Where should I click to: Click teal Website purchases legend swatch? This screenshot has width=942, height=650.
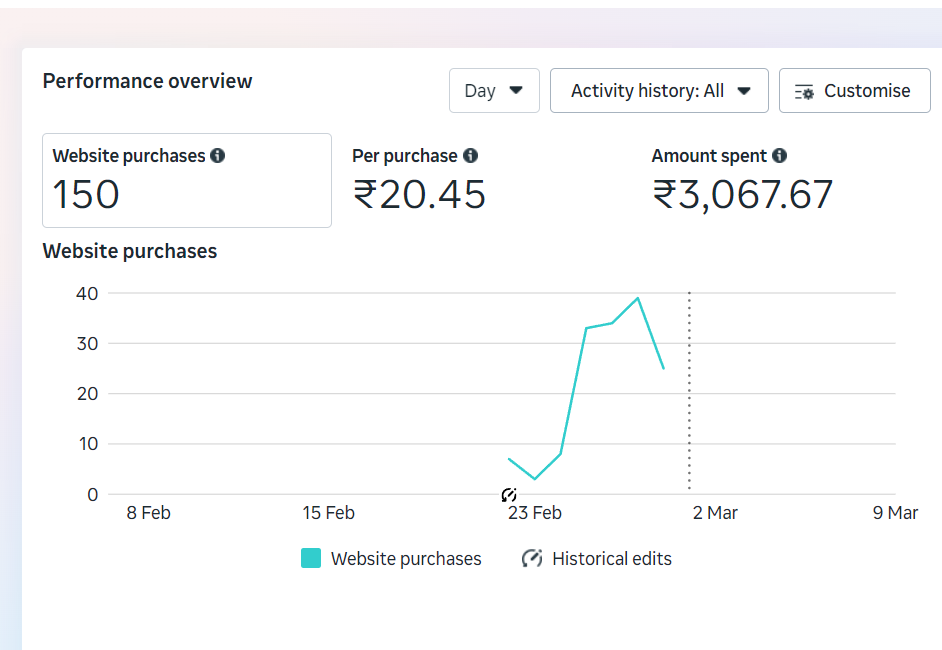click(x=311, y=559)
